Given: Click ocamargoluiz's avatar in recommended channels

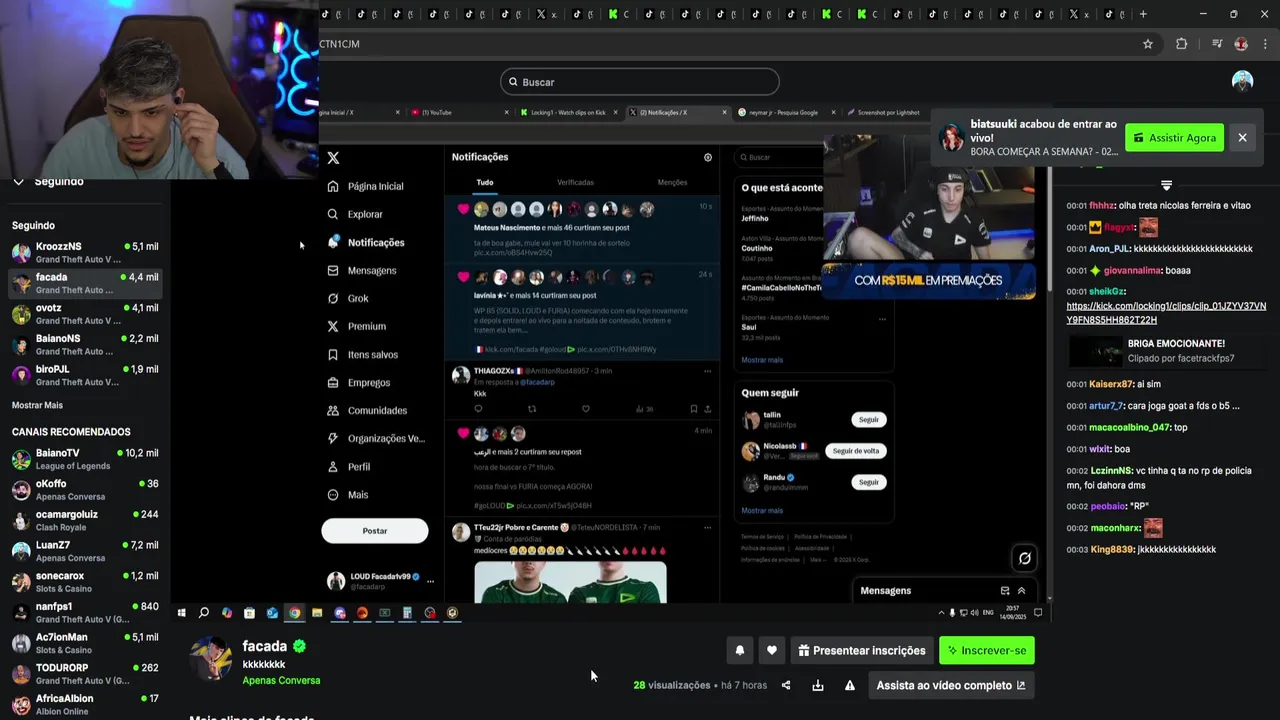Looking at the screenshot, I should point(21,520).
